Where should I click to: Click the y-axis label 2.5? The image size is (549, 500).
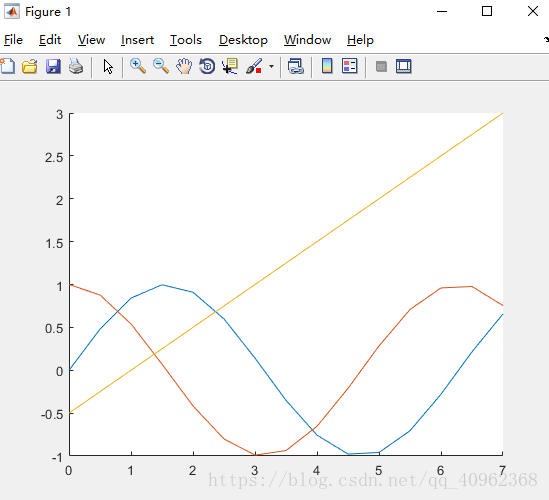point(54,158)
